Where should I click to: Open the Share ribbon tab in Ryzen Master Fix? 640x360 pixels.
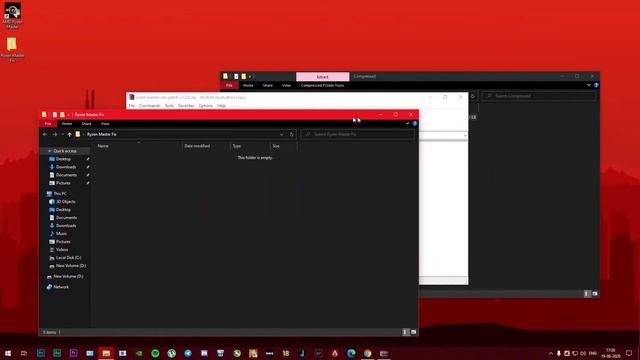pos(86,124)
